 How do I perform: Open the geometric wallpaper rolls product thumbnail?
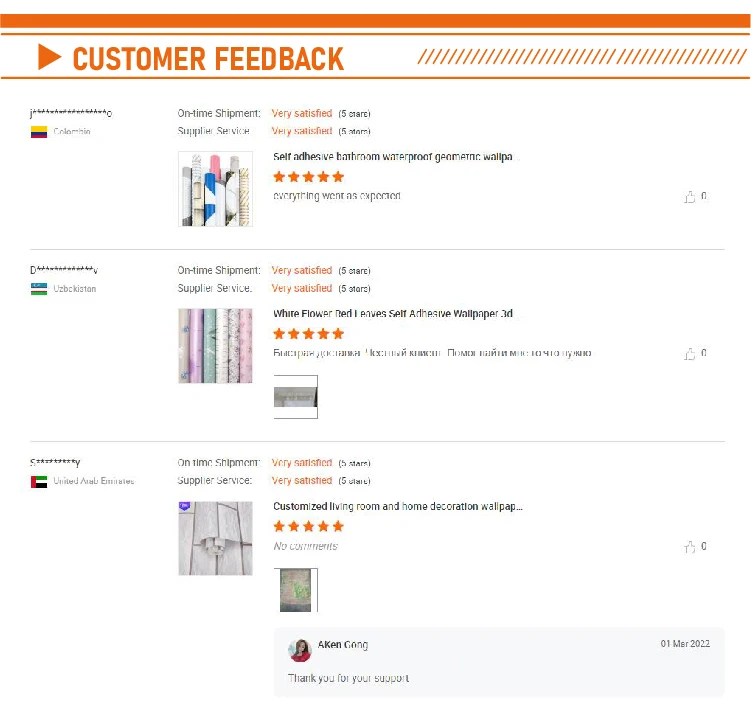pyautogui.click(x=216, y=189)
